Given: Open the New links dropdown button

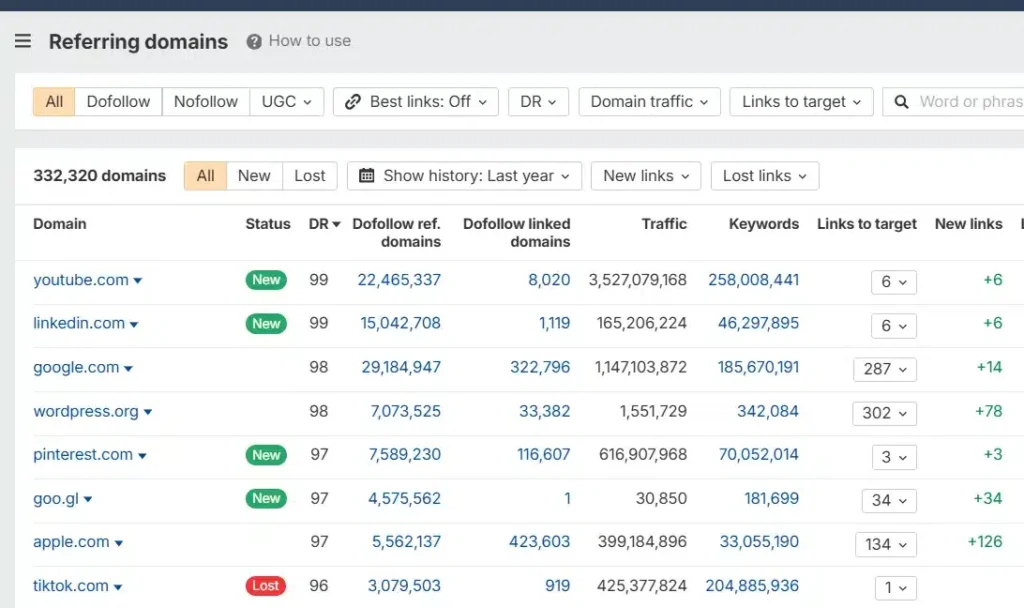Looking at the screenshot, I should [x=646, y=176].
